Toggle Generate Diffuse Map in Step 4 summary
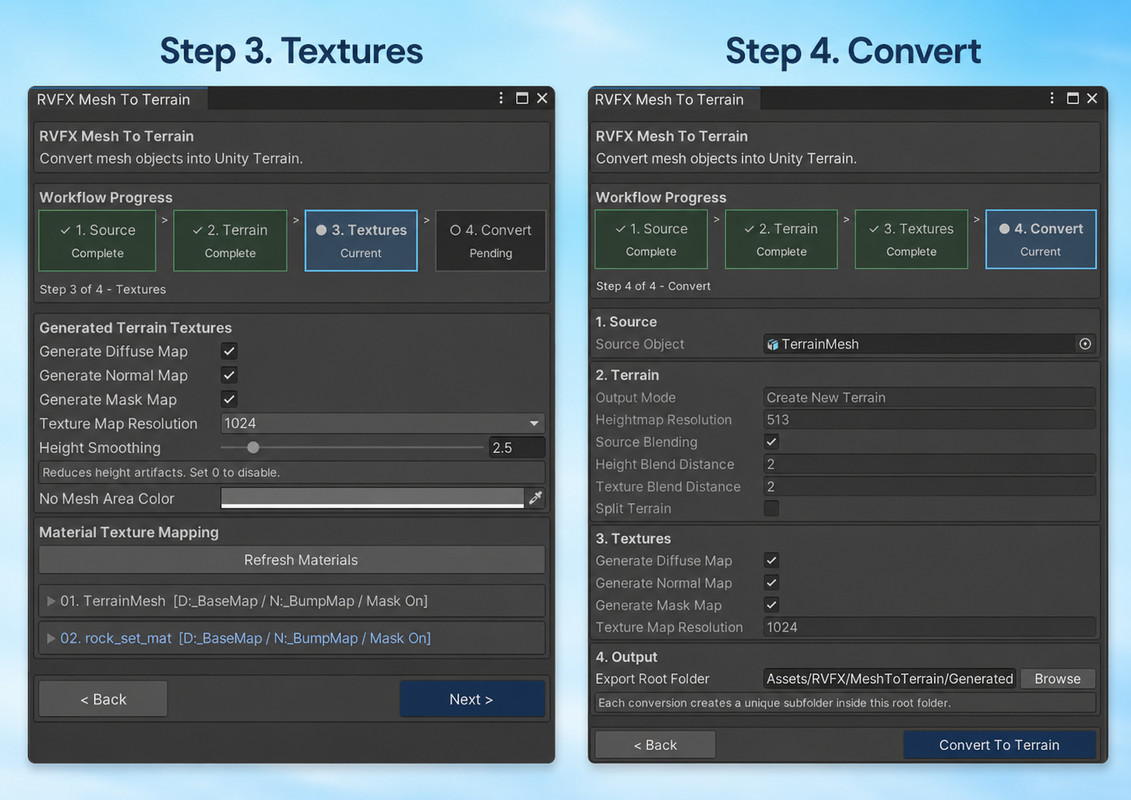1131x800 pixels. (771, 561)
